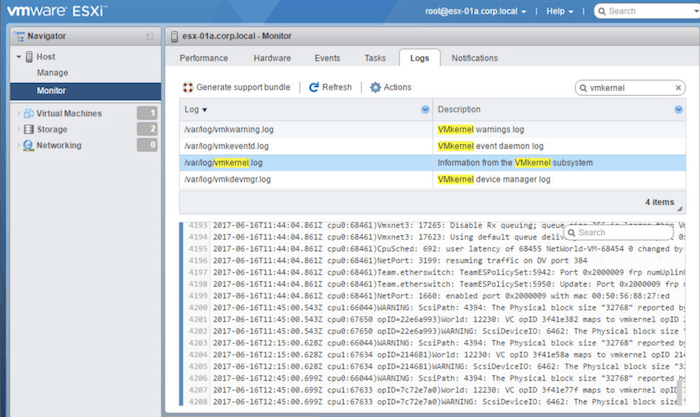Click the Actions gear icon

point(375,88)
